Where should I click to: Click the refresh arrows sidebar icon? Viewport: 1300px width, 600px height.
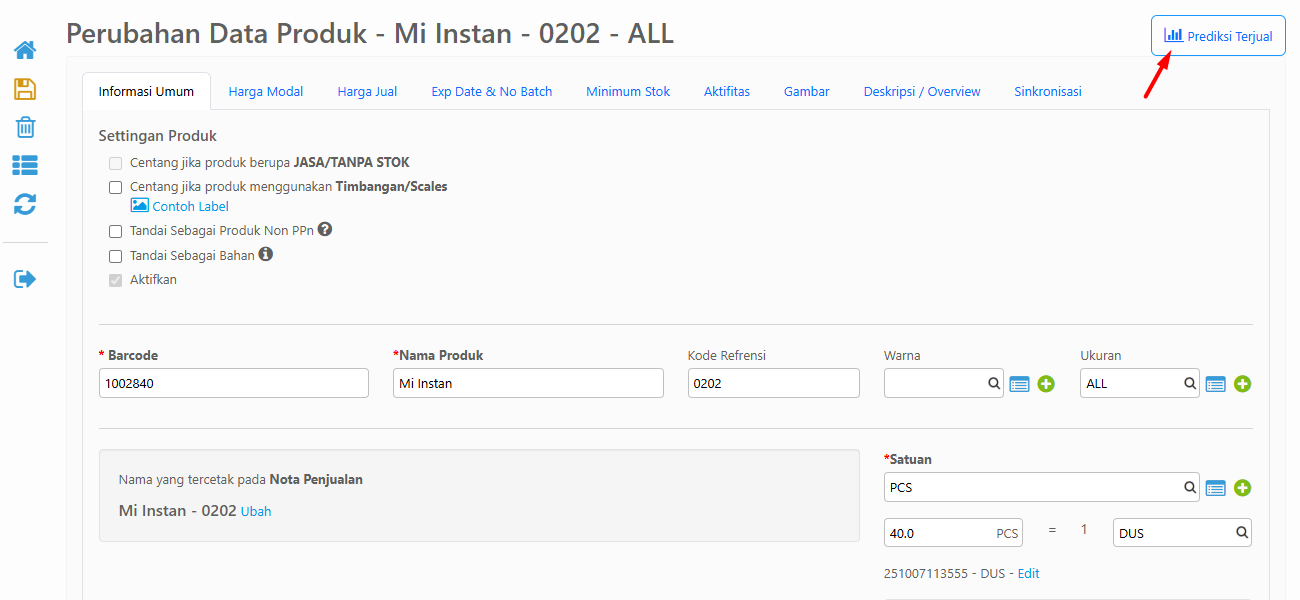25,204
